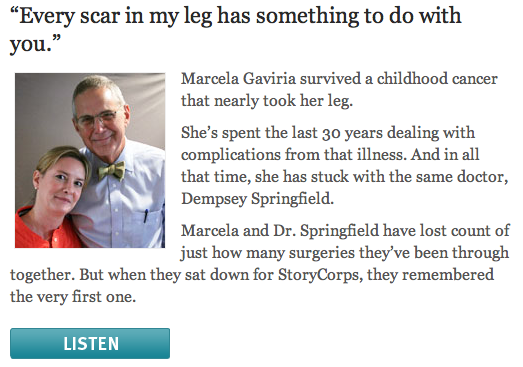
Task: Click the headline quote about every scar
Action: pos(235,29)
